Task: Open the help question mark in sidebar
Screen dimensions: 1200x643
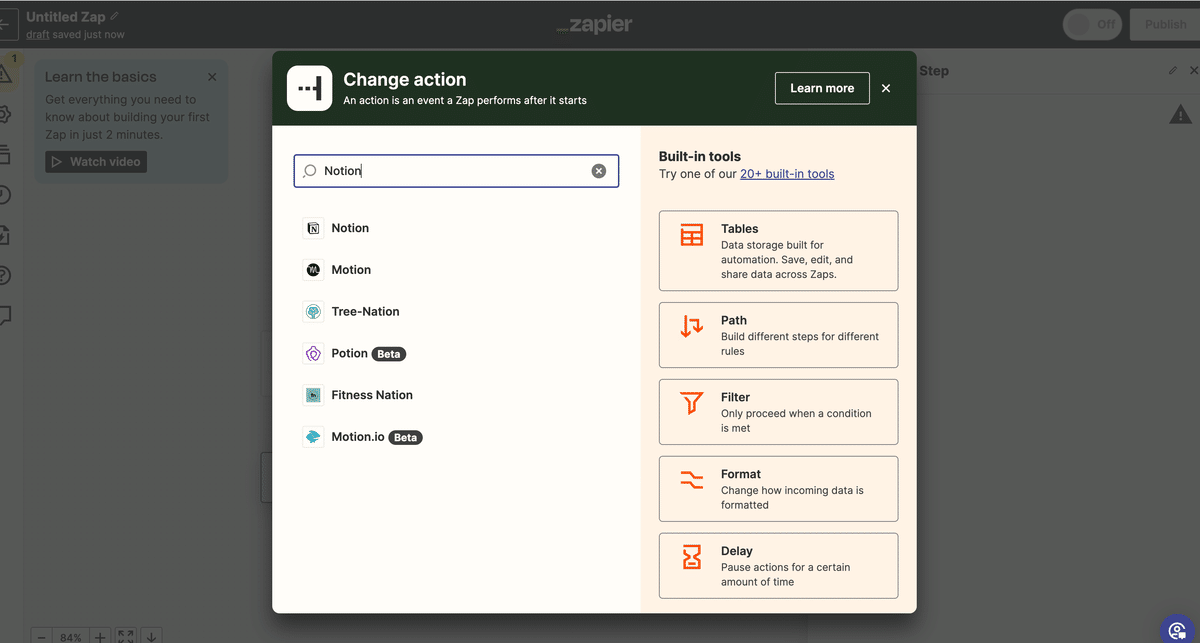Action: (4, 275)
